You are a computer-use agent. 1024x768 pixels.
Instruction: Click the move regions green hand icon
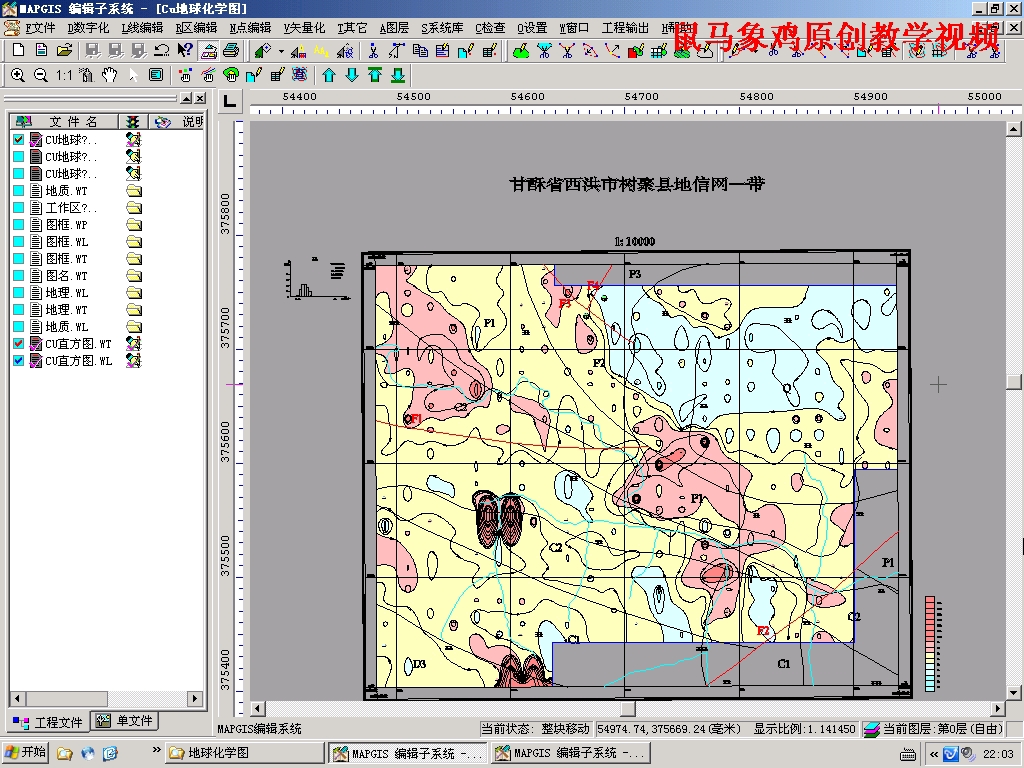[231, 75]
